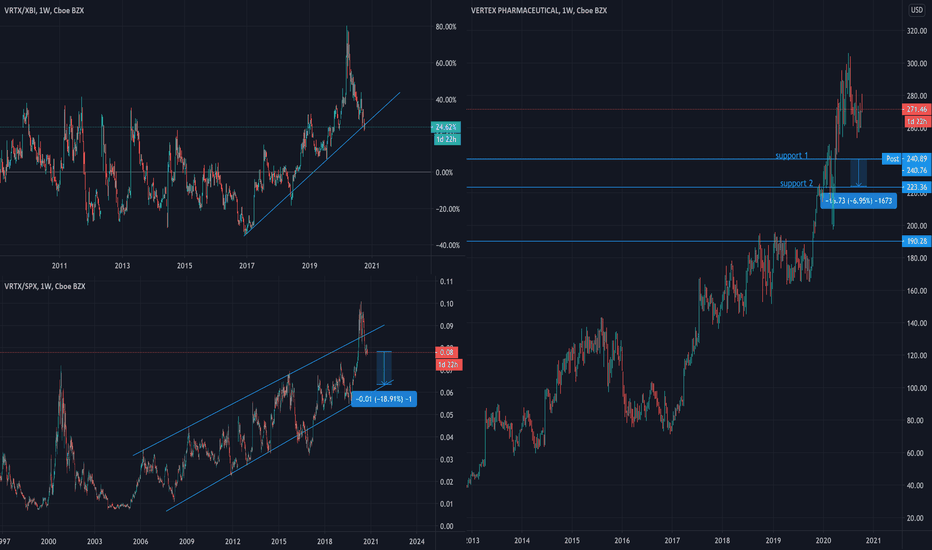Click 2017 on the VRTX/XBI time axis

tap(247, 266)
